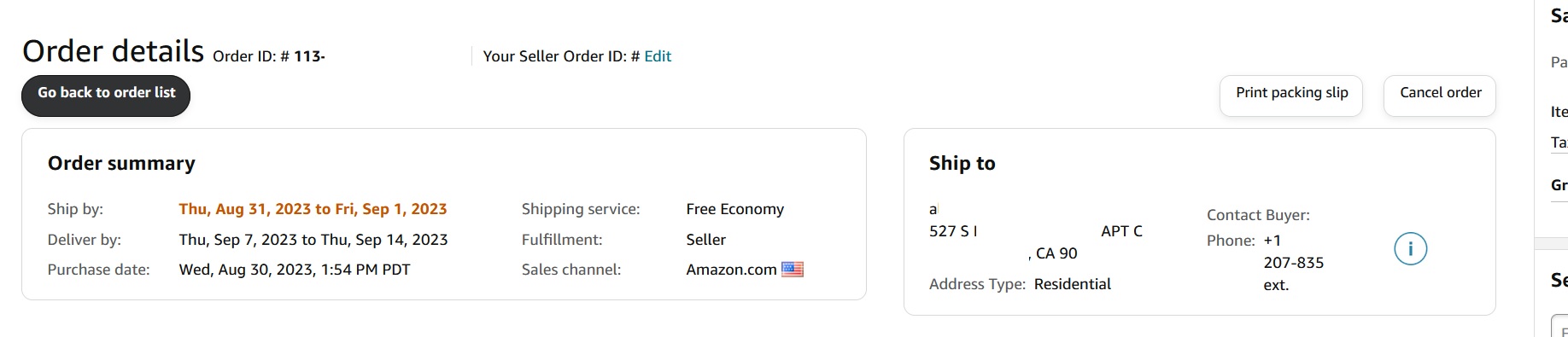This screenshot has width=1568, height=337.
Task: Click the Order details heading
Action: click(x=114, y=51)
